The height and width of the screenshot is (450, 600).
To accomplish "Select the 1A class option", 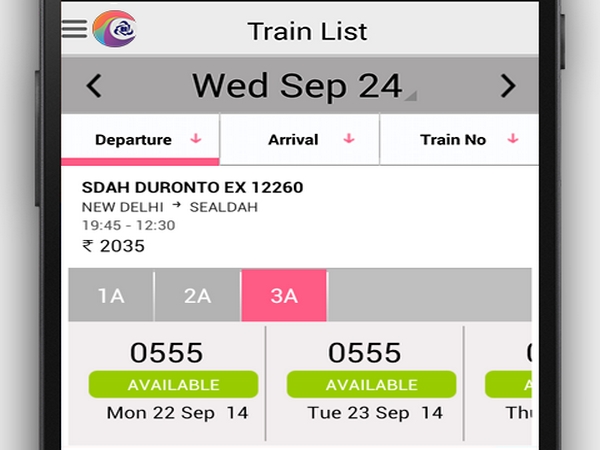I will pyautogui.click(x=111, y=296).
